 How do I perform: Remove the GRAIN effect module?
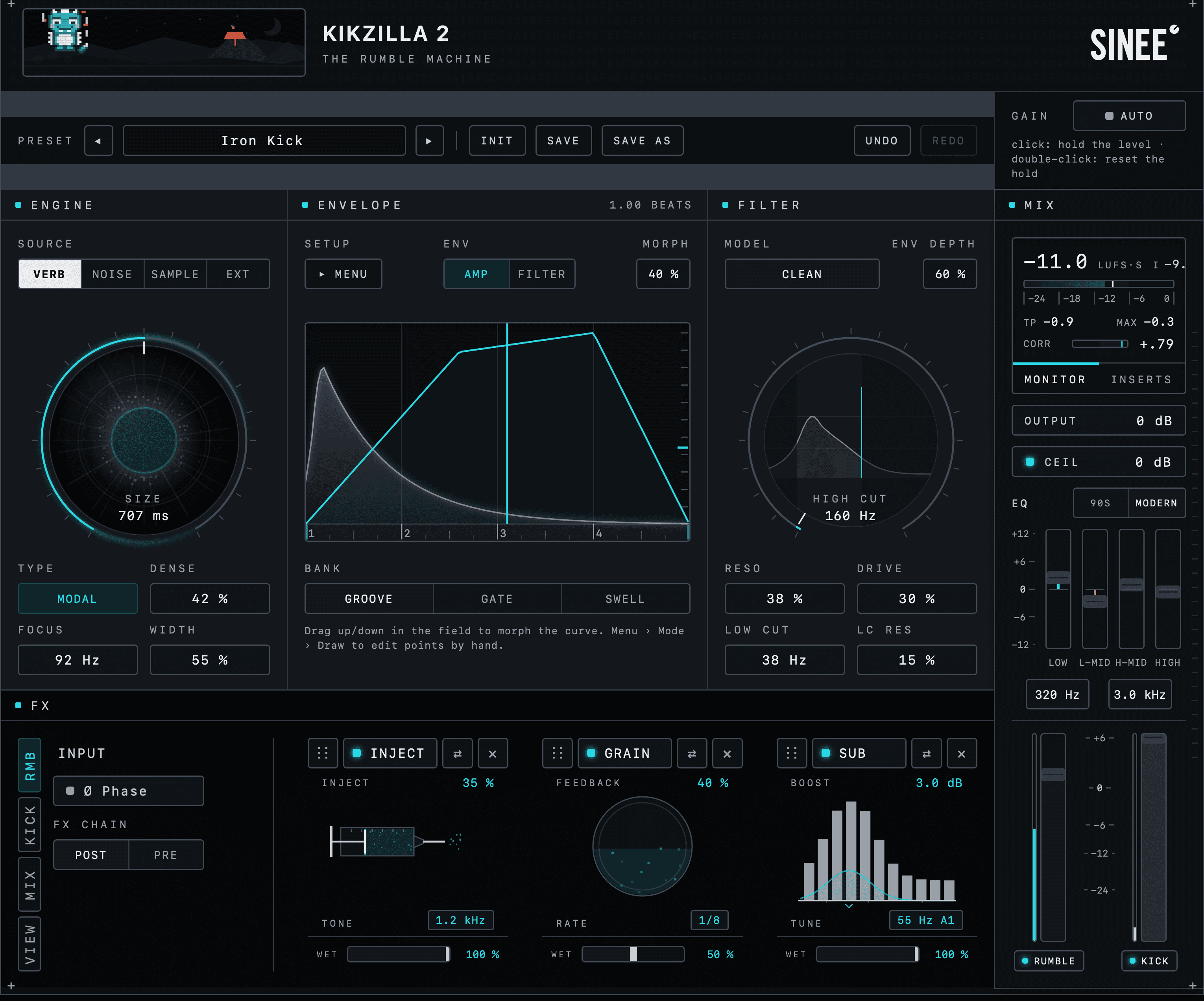[x=727, y=754]
